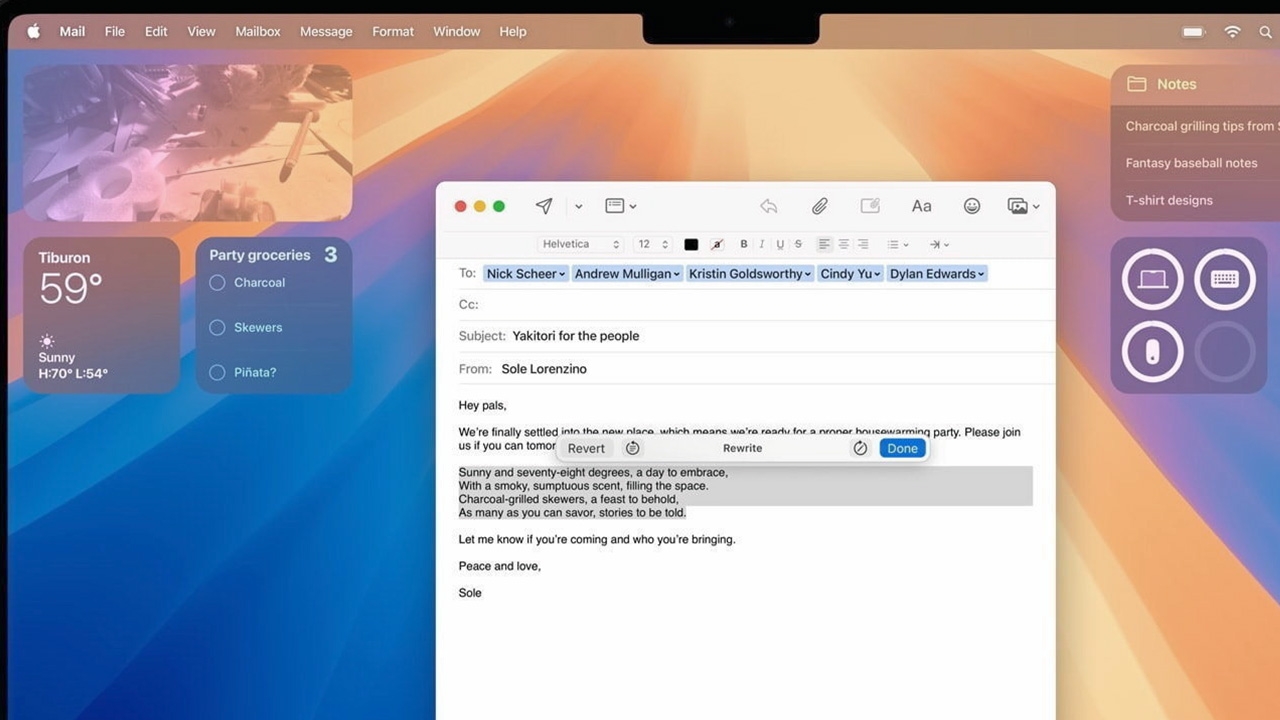Click Revert in the Rewrite bar
The height and width of the screenshot is (720, 1280).
(x=586, y=448)
